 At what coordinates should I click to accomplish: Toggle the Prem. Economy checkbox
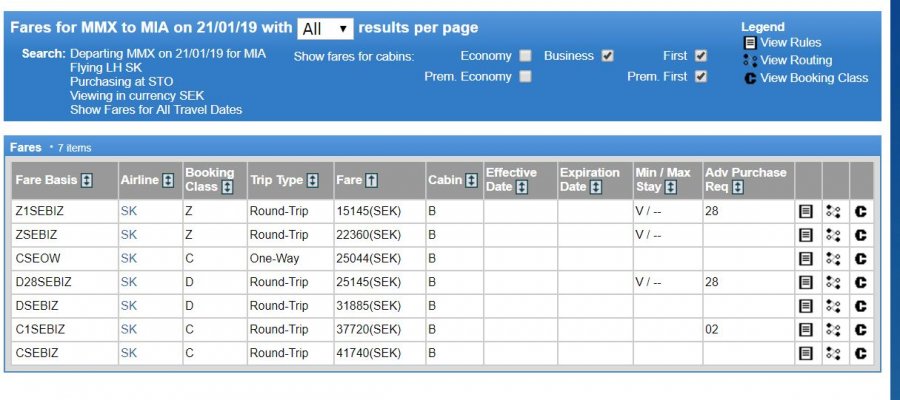pyautogui.click(x=525, y=76)
